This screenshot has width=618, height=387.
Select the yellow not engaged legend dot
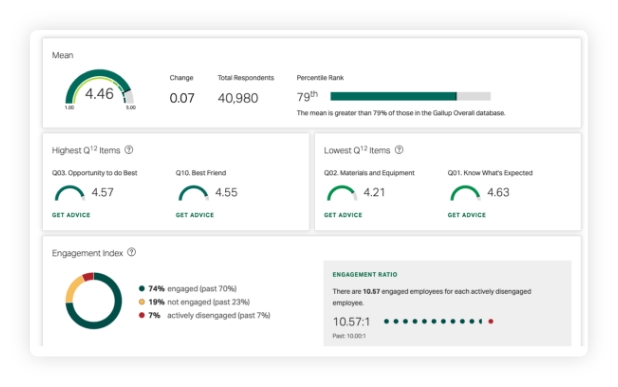142,302
